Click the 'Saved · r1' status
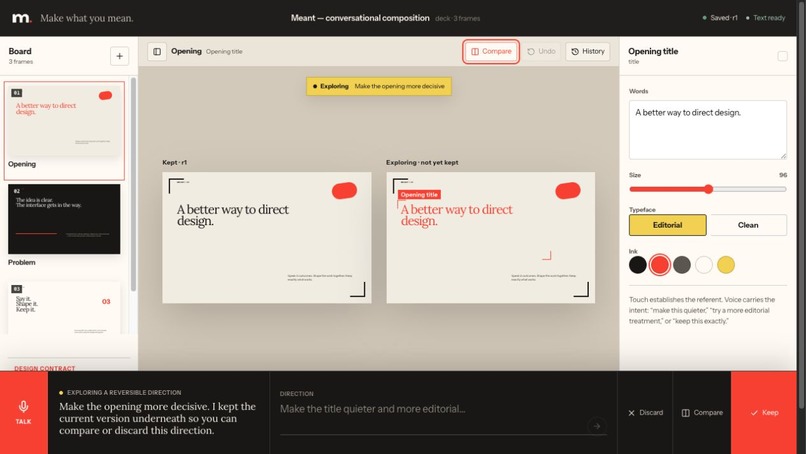This screenshot has width=806, height=454. click(x=720, y=18)
